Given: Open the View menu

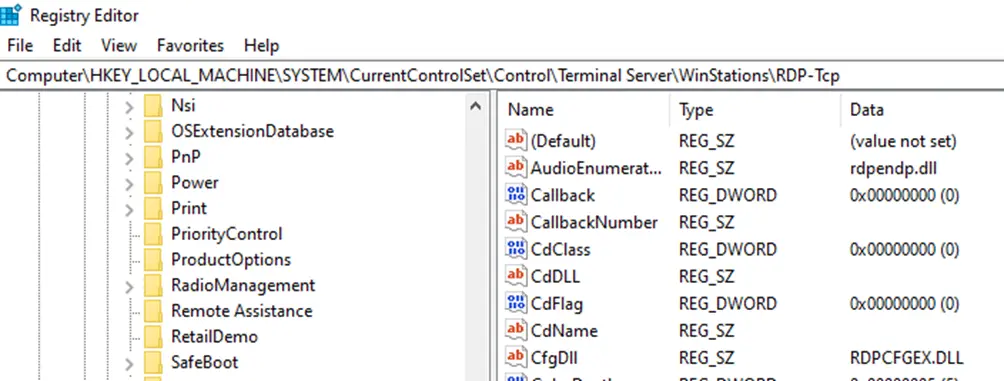Looking at the screenshot, I should pyautogui.click(x=119, y=46).
